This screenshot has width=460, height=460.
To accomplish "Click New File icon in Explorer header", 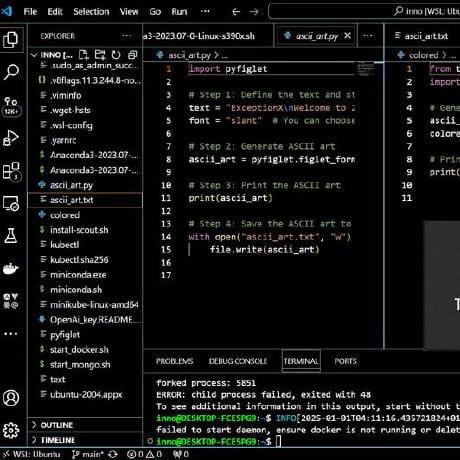I will [83, 55].
